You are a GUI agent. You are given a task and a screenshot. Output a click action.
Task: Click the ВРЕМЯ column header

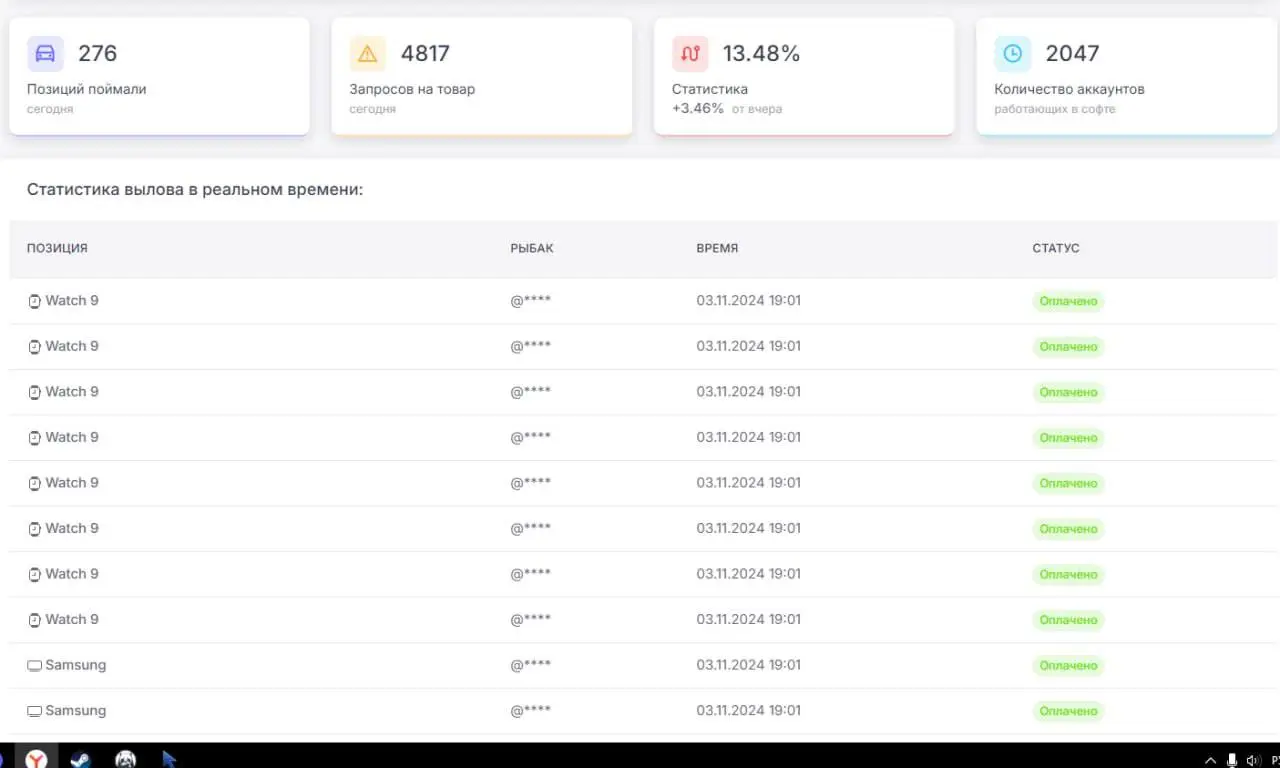(x=717, y=248)
